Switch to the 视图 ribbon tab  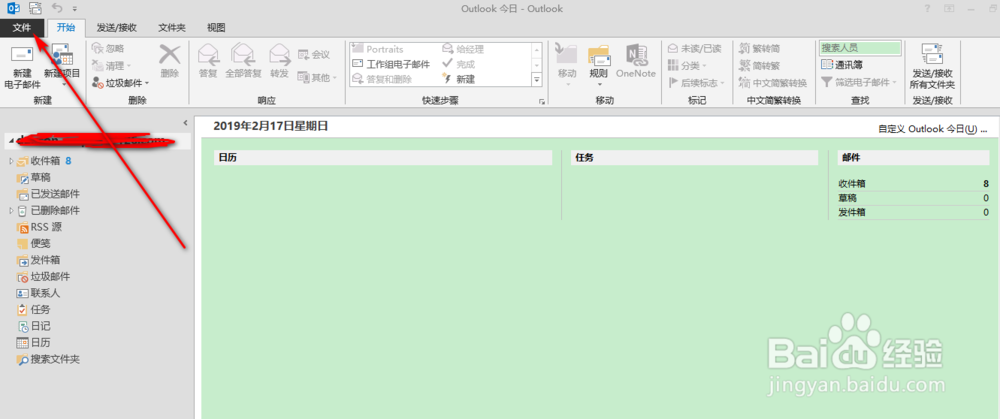(216, 27)
